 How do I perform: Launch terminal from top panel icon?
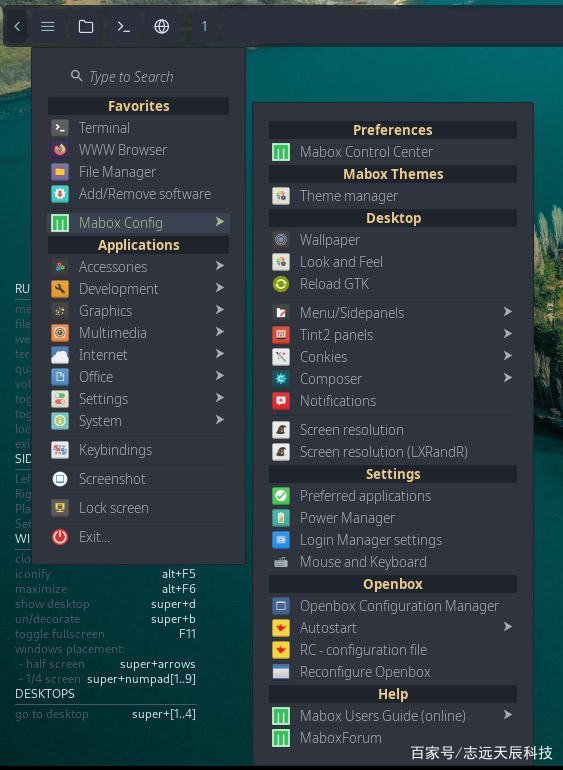tap(123, 26)
